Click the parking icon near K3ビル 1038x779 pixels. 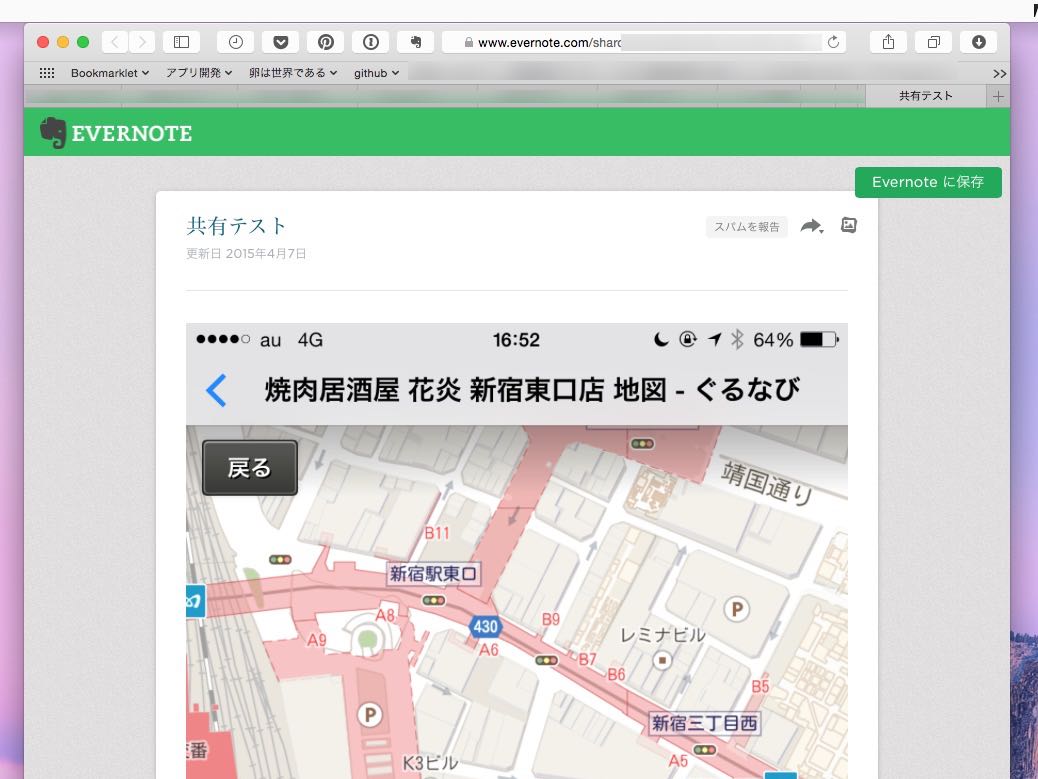[369, 715]
